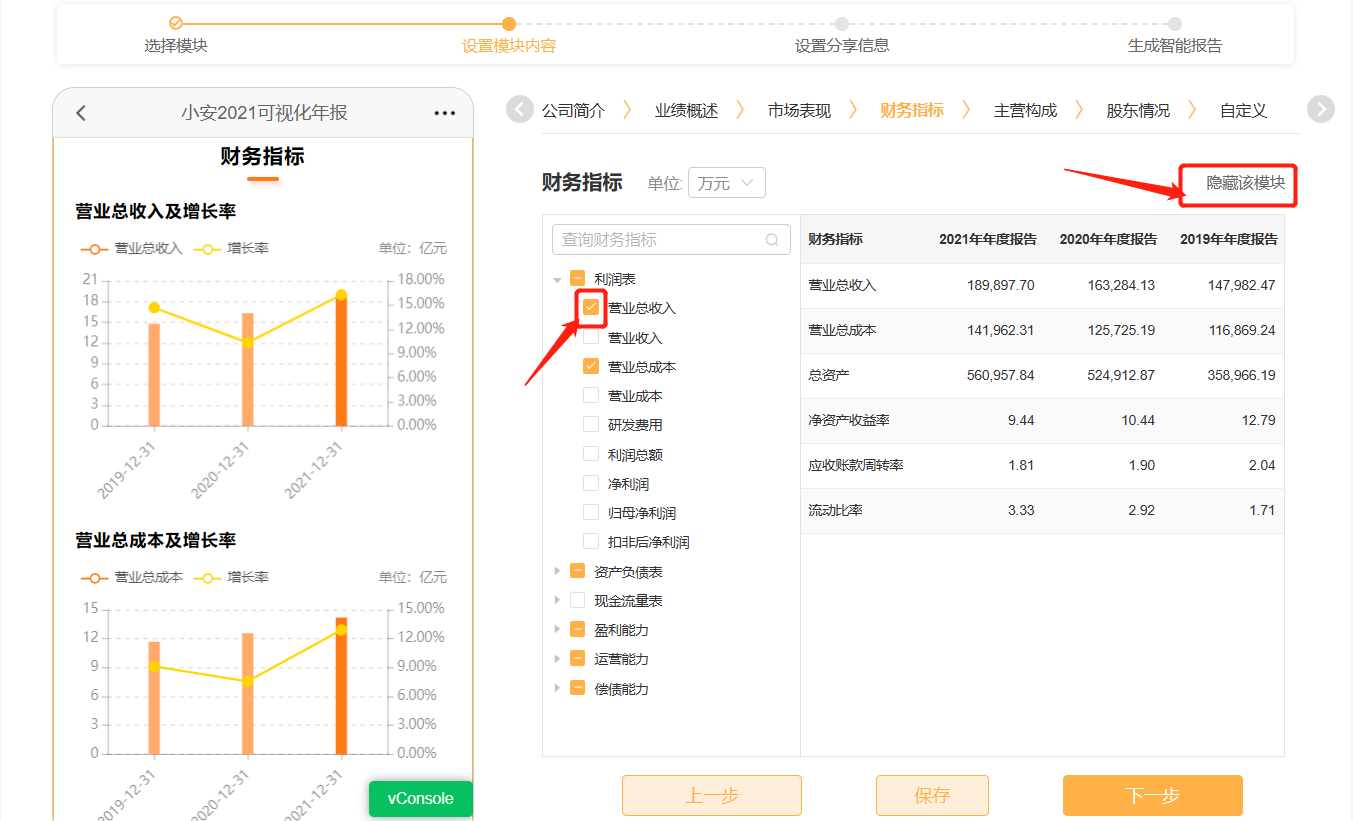
Task: Toggle the 运营能力 group checkbox
Action: pyautogui.click(x=577, y=658)
